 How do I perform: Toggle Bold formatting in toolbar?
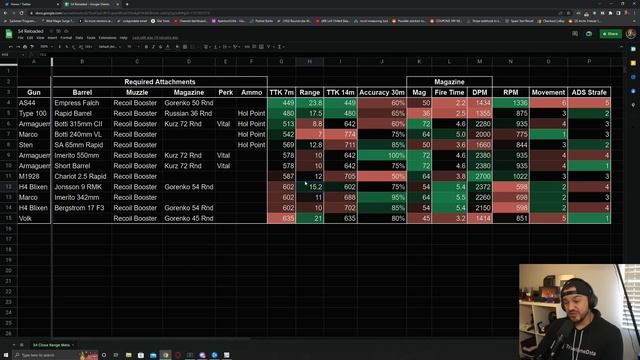click(x=146, y=47)
